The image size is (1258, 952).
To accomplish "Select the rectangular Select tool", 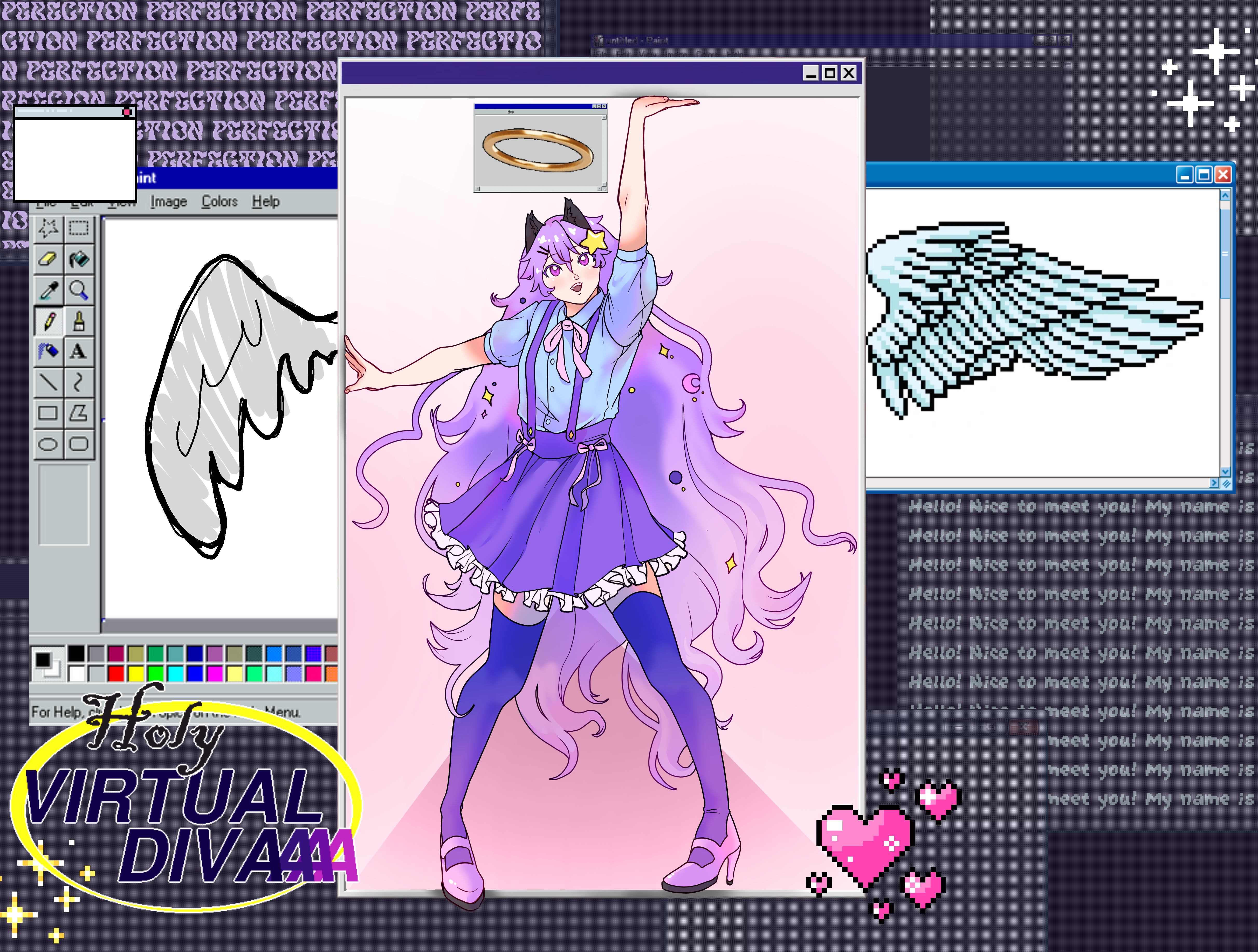I will point(79,228).
